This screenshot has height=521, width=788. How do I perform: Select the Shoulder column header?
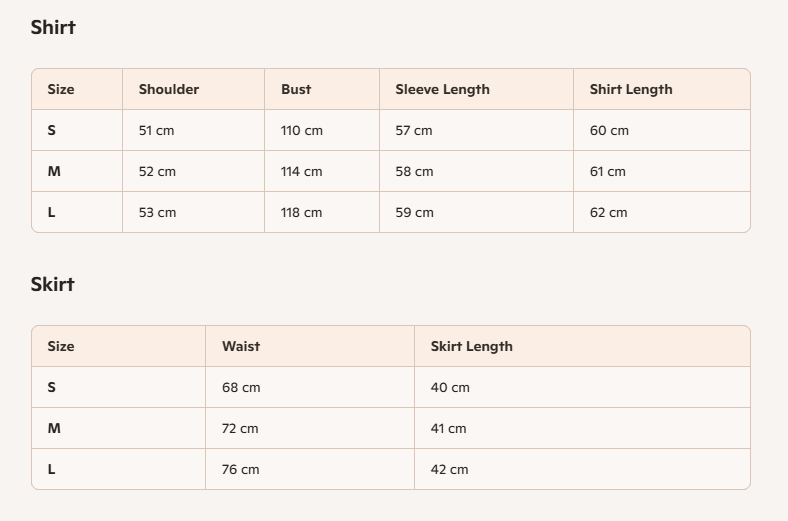click(x=169, y=89)
